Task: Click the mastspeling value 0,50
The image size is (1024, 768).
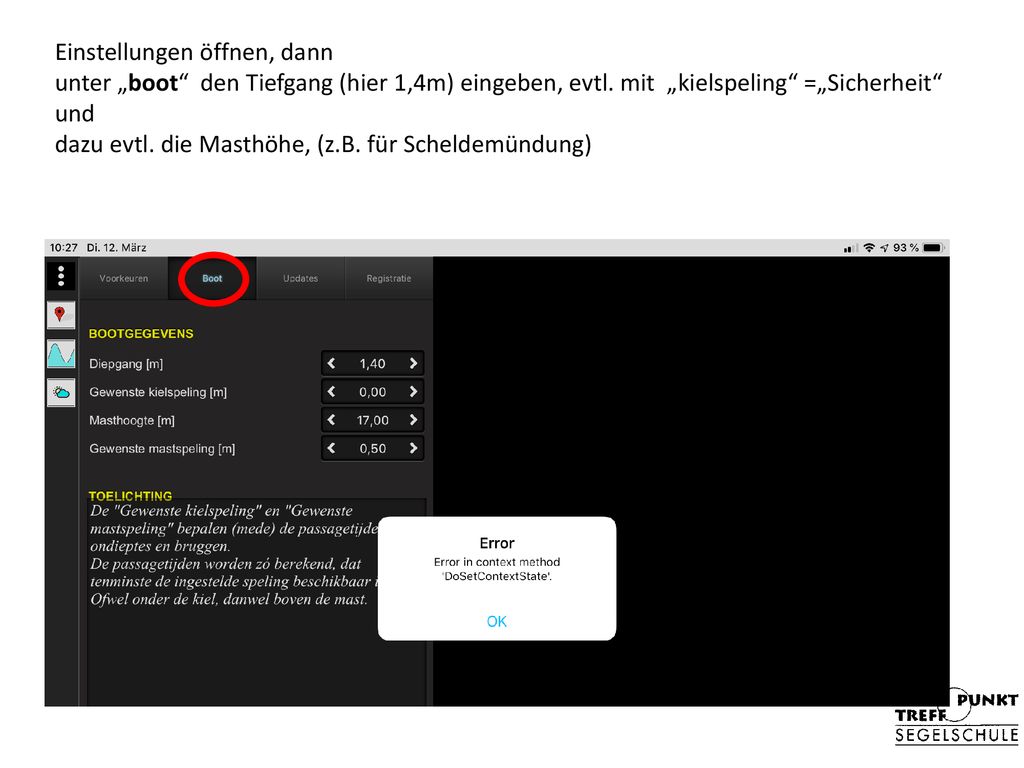Action: pos(372,449)
